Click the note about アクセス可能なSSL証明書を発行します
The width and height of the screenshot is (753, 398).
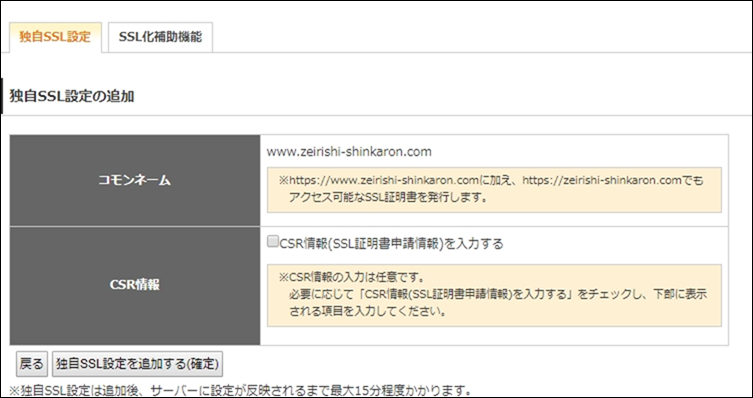494,189
